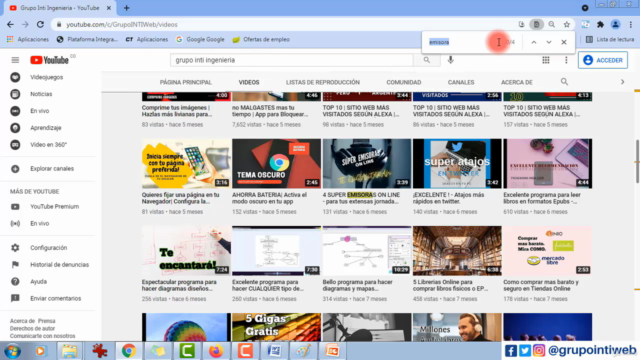Open the TEMA OSCURO video thumbnail

[276, 163]
